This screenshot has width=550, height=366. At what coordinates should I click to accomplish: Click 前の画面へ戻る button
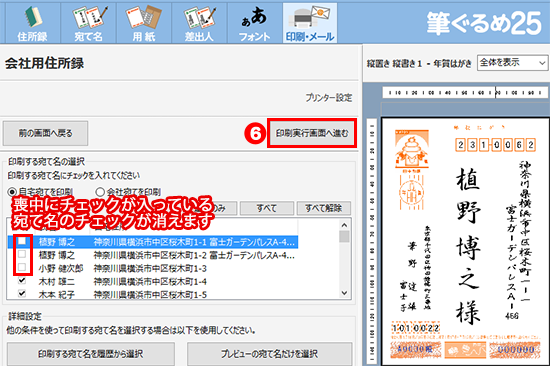point(45,133)
